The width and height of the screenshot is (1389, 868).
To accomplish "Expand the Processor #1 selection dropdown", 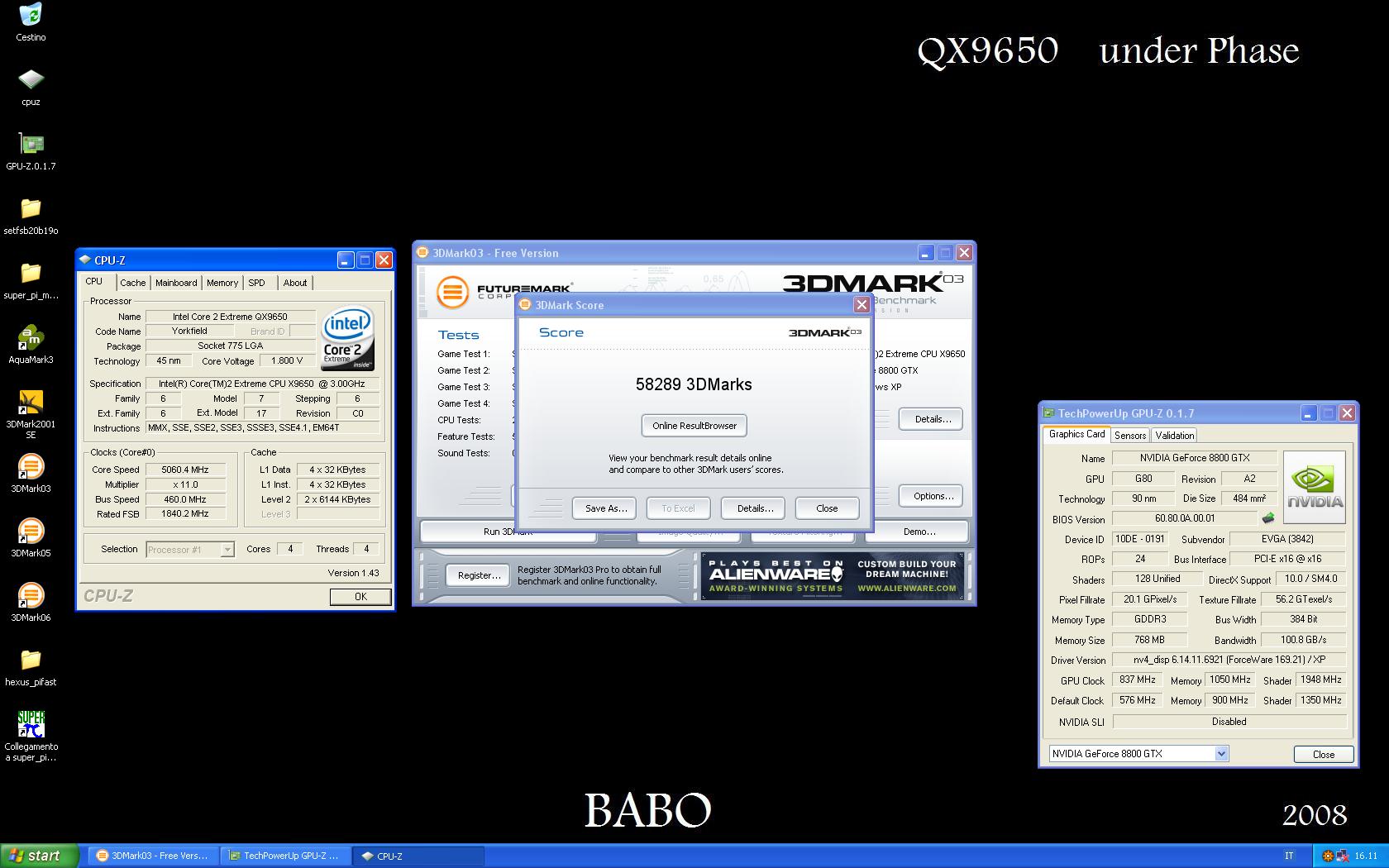I will tap(227, 550).
